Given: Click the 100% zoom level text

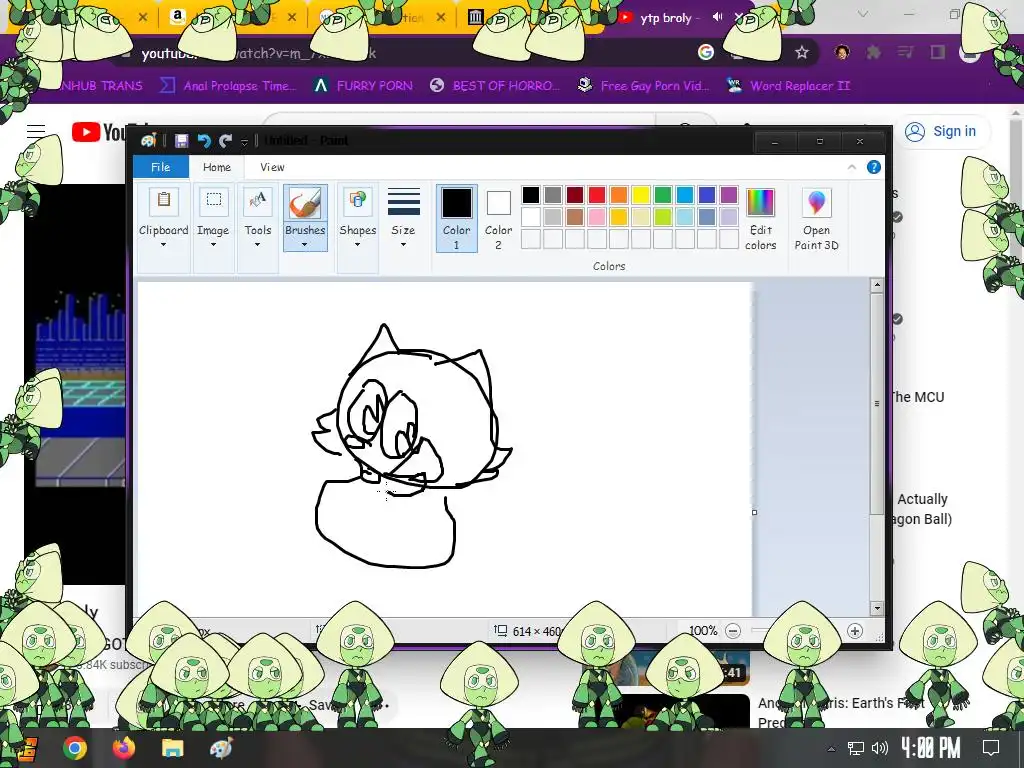Looking at the screenshot, I should (x=703, y=631).
